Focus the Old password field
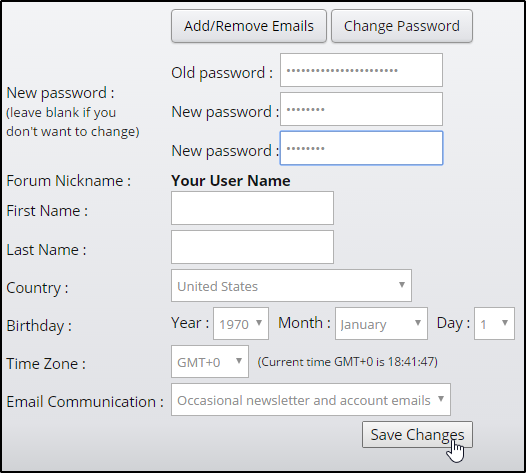The width and height of the screenshot is (526, 473). pos(361,70)
